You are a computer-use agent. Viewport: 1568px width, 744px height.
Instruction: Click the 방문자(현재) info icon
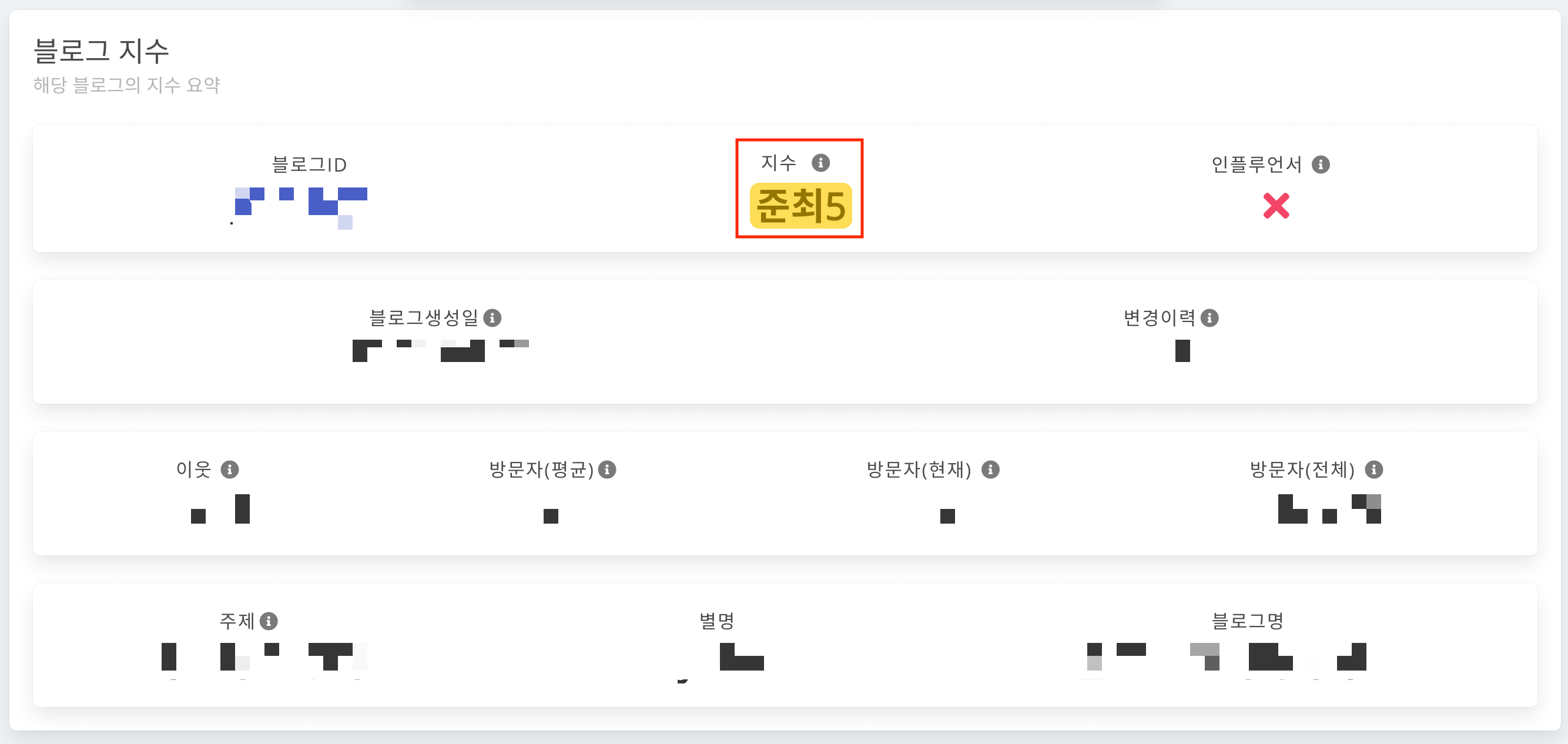pos(991,470)
